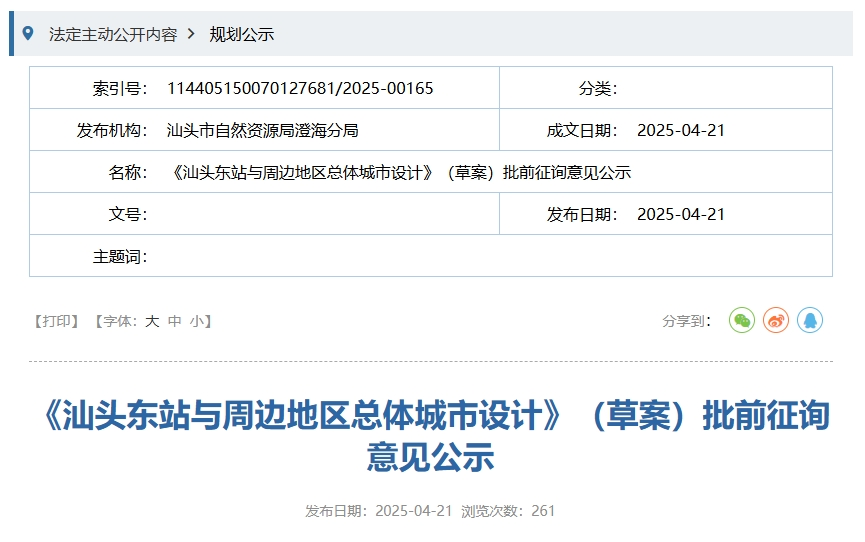Click the 【打印】 print link
The image size is (865, 542).
click(57, 321)
